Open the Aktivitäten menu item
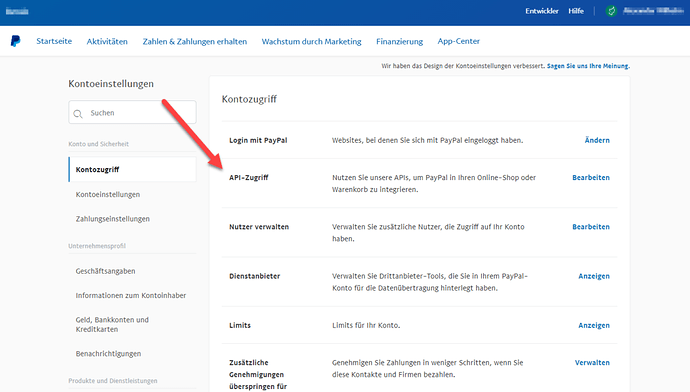Viewport: 690px width, 392px height. pyautogui.click(x=107, y=41)
